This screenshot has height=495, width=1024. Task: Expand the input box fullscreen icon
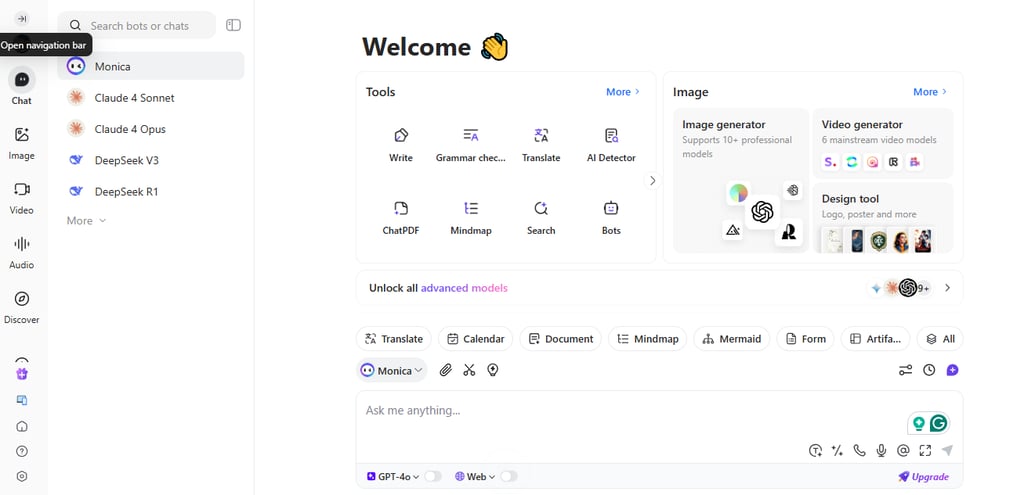(925, 450)
